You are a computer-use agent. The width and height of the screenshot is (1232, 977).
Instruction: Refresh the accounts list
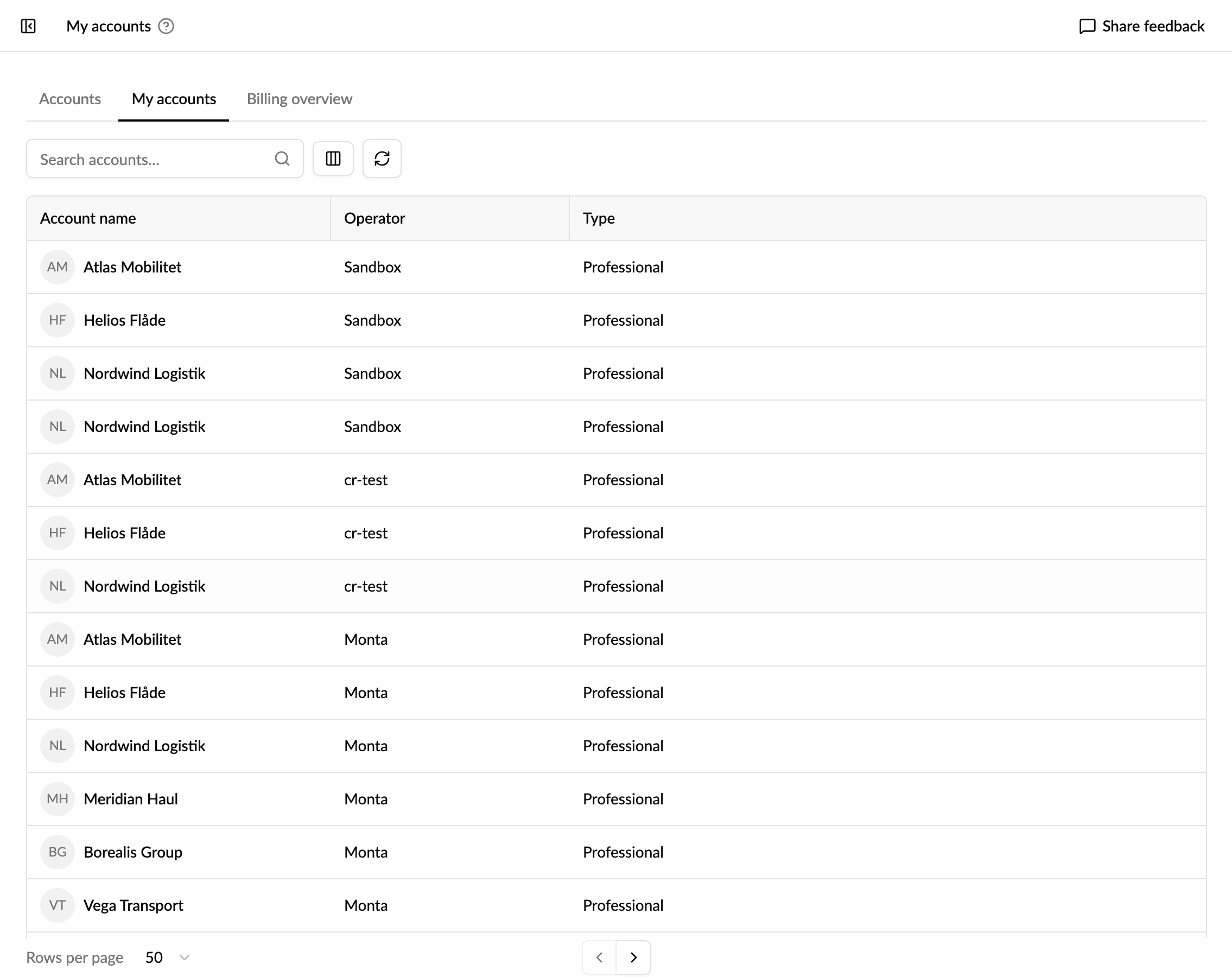tap(382, 159)
